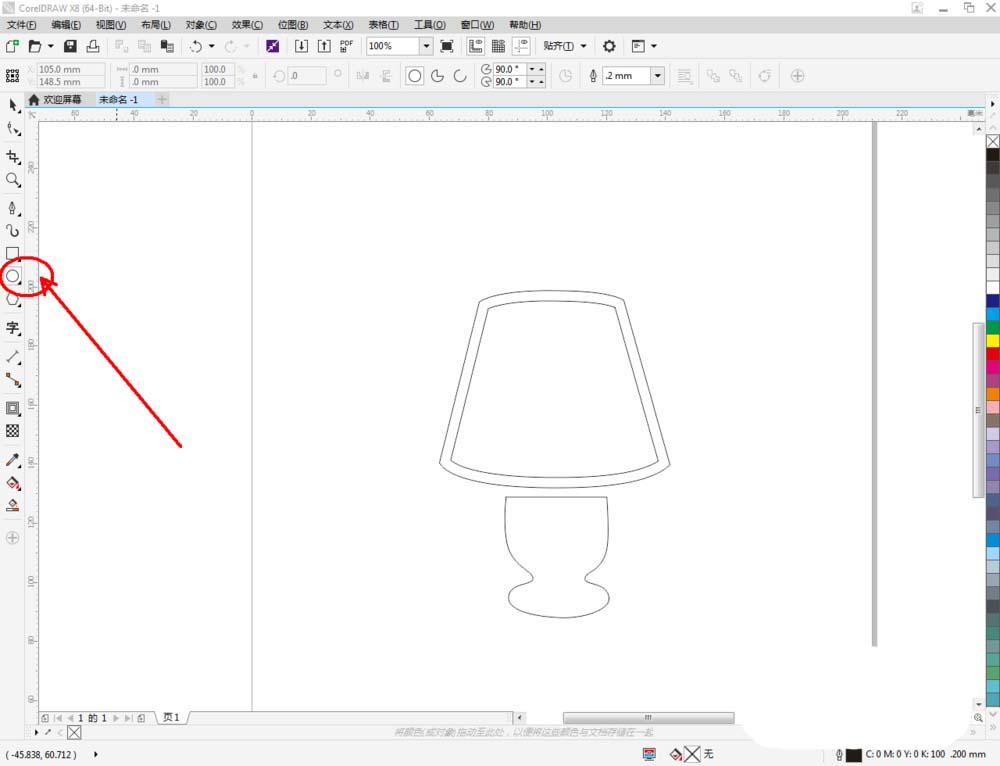1000x766 pixels.
Task: Open the 文件(F) menu
Action: tap(22, 25)
